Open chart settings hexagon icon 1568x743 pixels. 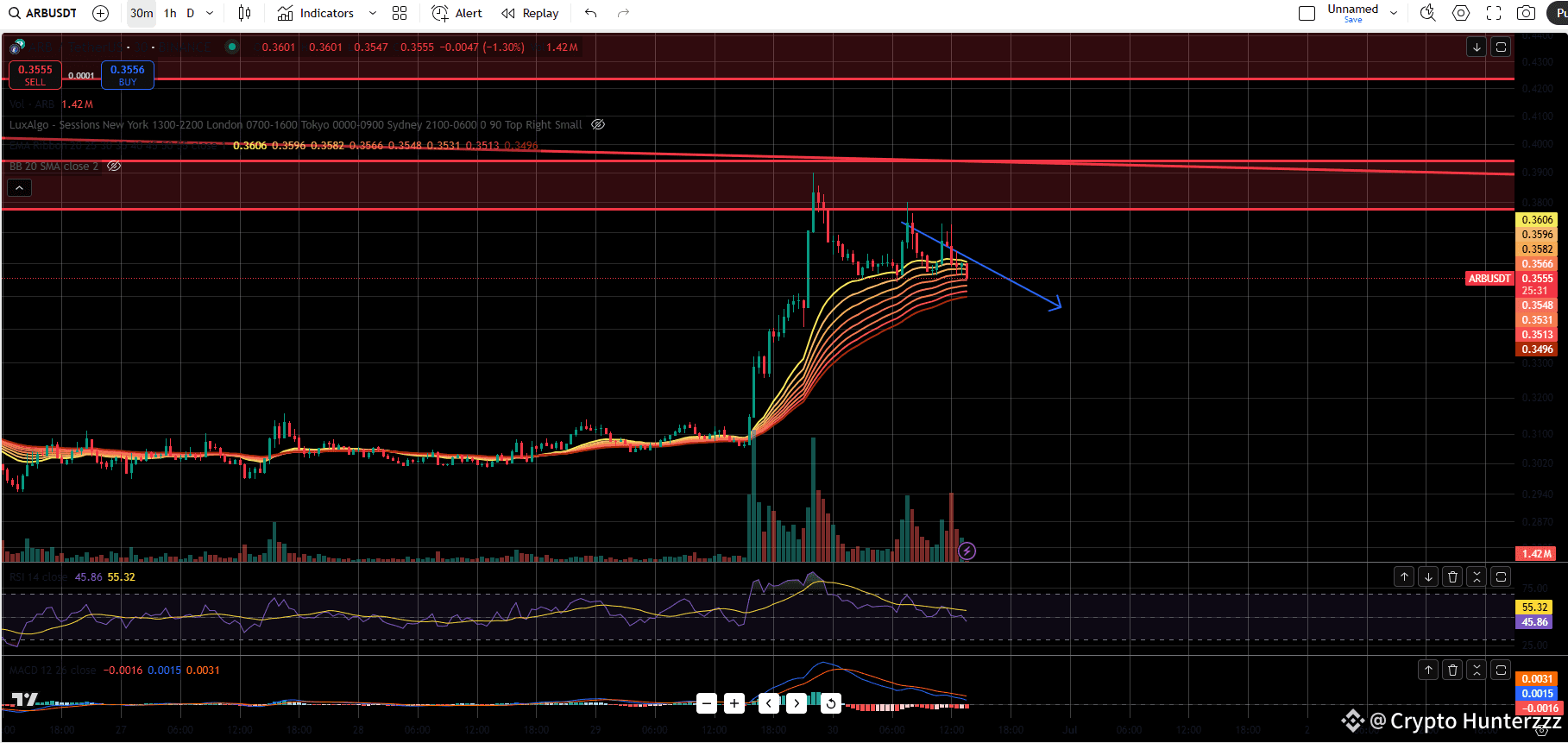tap(1460, 13)
